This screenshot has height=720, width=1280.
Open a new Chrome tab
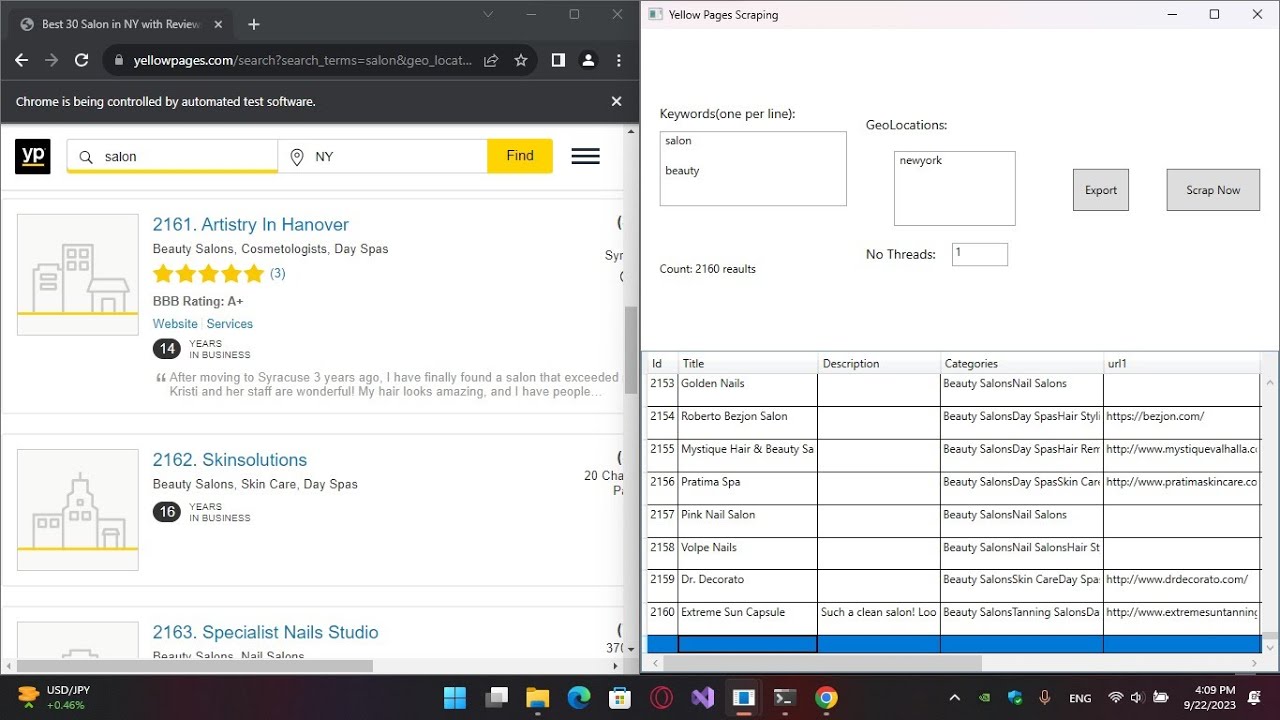point(254,24)
